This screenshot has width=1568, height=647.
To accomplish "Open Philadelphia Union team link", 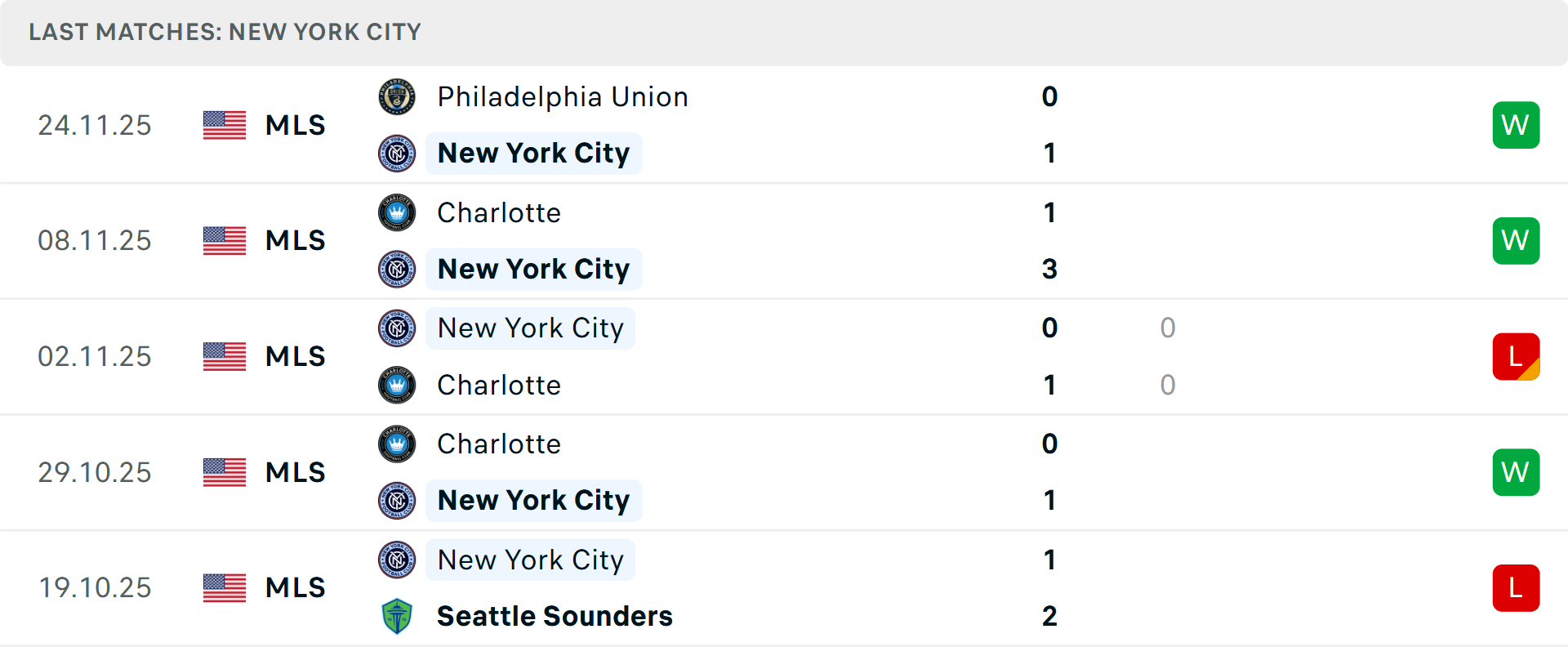I will pyautogui.click(x=563, y=97).
